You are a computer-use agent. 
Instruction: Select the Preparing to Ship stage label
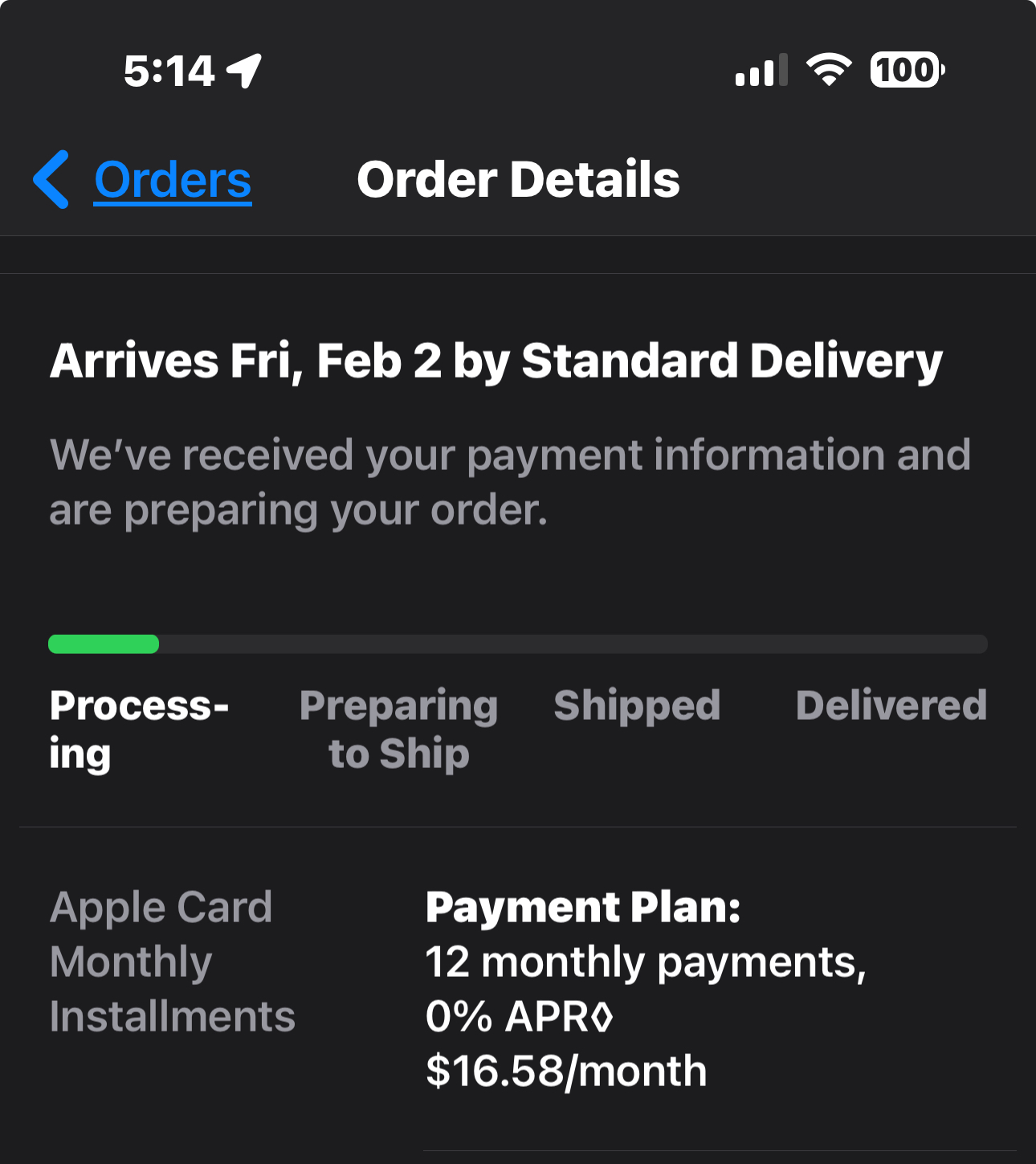[398, 727]
